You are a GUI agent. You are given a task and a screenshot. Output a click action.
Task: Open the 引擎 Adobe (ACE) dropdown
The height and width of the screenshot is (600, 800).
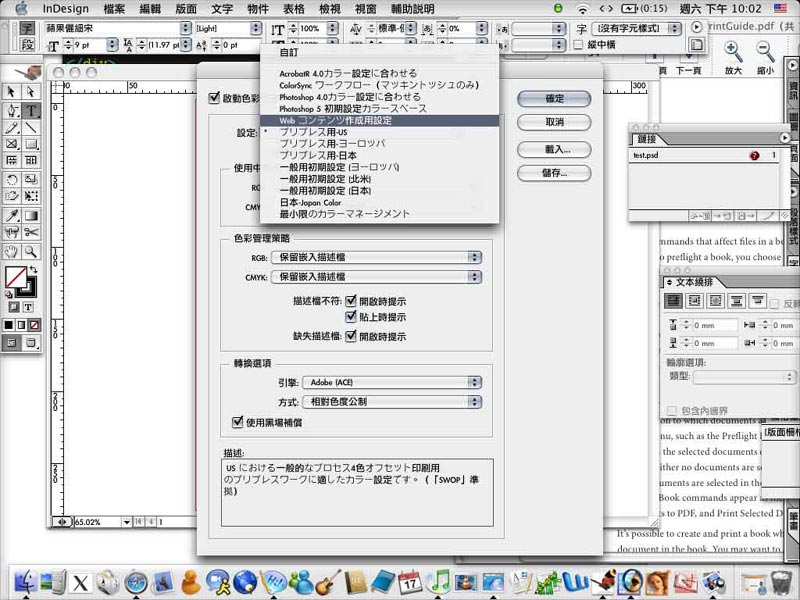coord(392,382)
